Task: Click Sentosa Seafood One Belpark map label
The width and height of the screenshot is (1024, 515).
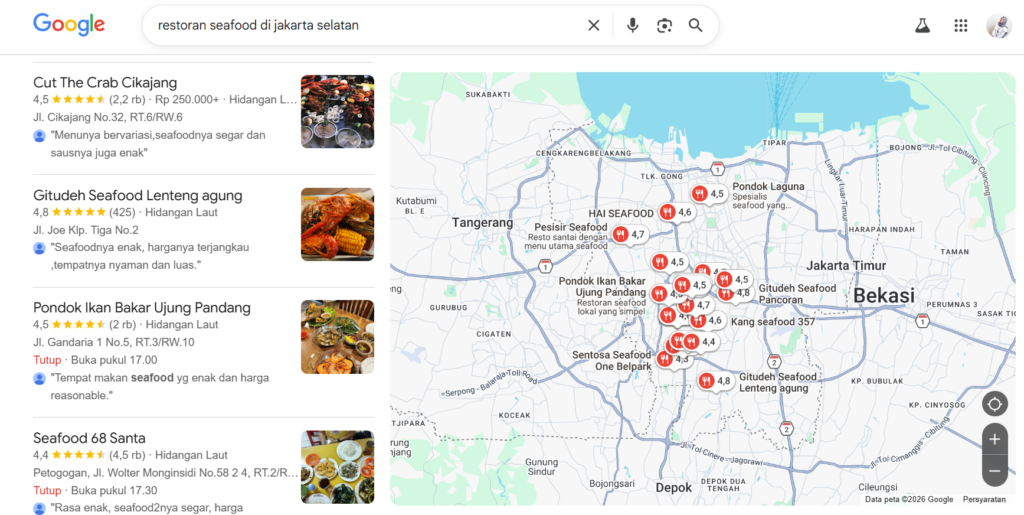Action: pyautogui.click(x=612, y=360)
